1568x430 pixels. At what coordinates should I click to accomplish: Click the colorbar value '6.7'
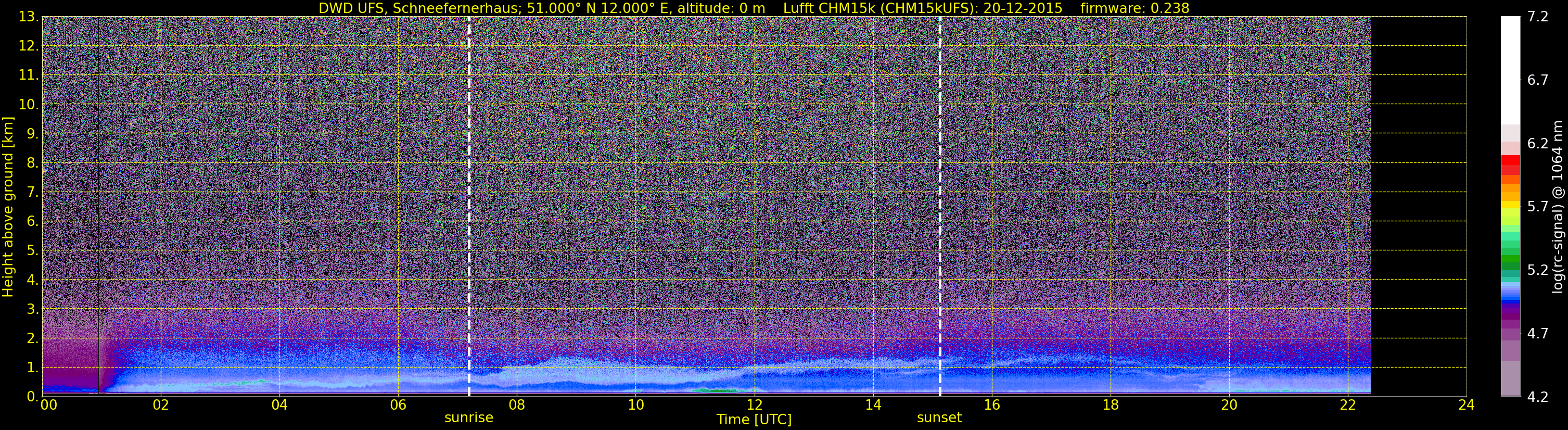click(x=1538, y=80)
